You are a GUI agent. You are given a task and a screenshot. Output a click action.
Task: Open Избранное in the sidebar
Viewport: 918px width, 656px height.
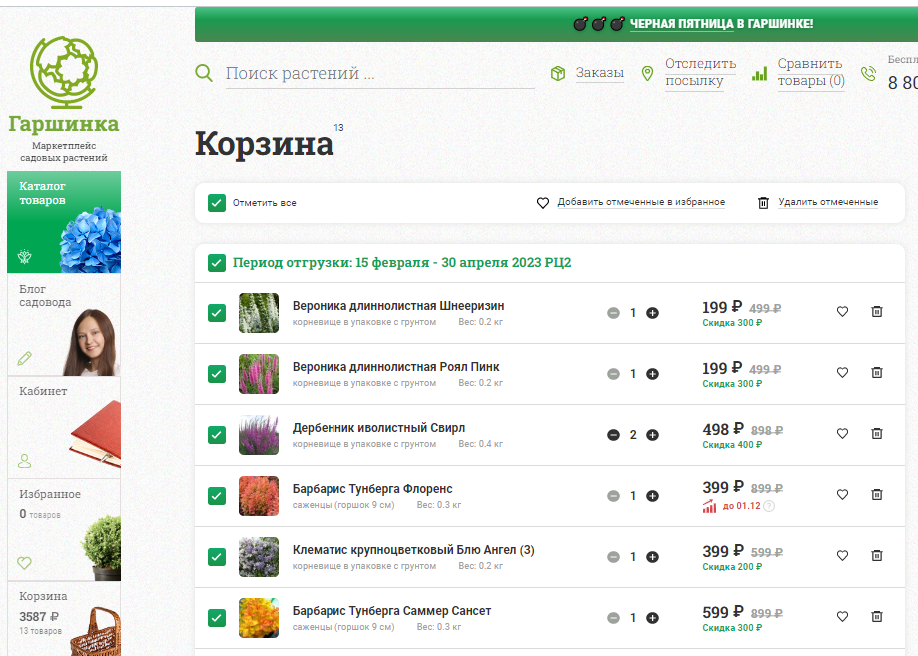click(64, 529)
